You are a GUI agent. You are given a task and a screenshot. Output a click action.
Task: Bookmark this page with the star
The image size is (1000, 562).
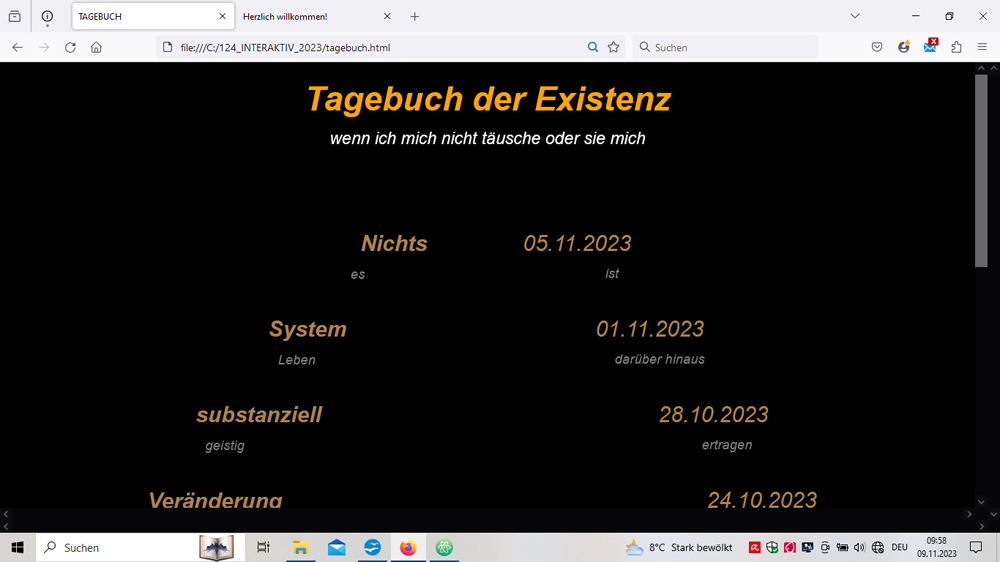(x=614, y=47)
